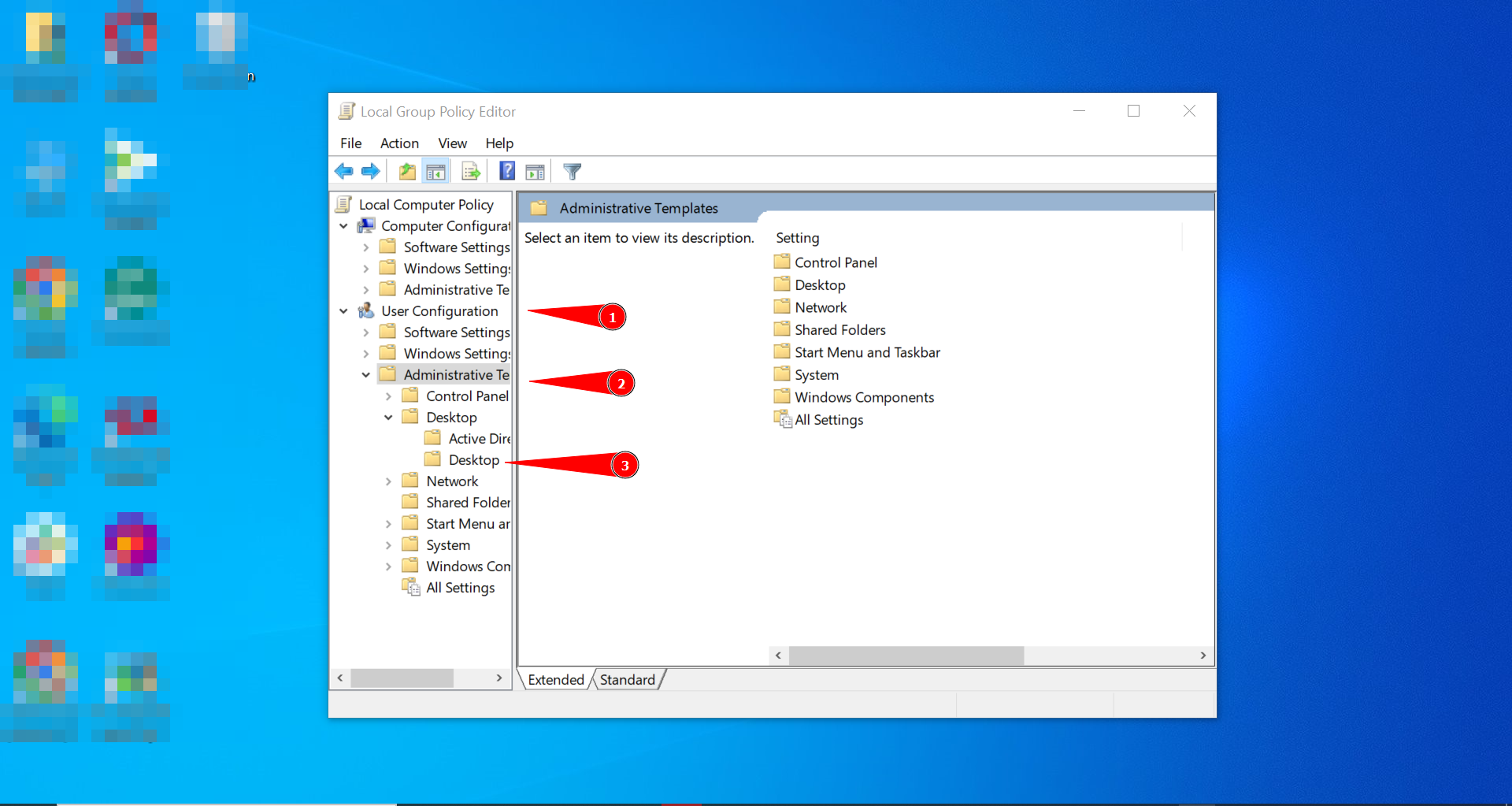
Task: Toggle the Show/Hide Console Tree icon
Action: pyautogui.click(x=435, y=171)
